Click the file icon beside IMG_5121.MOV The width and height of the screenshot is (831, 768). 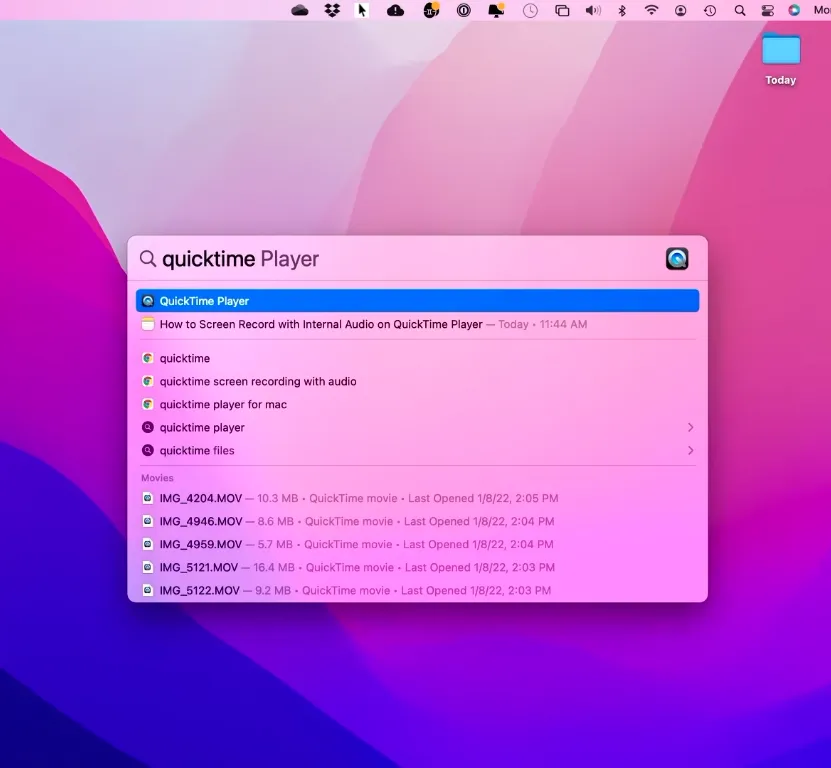pyautogui.click(x=148, y=567)
